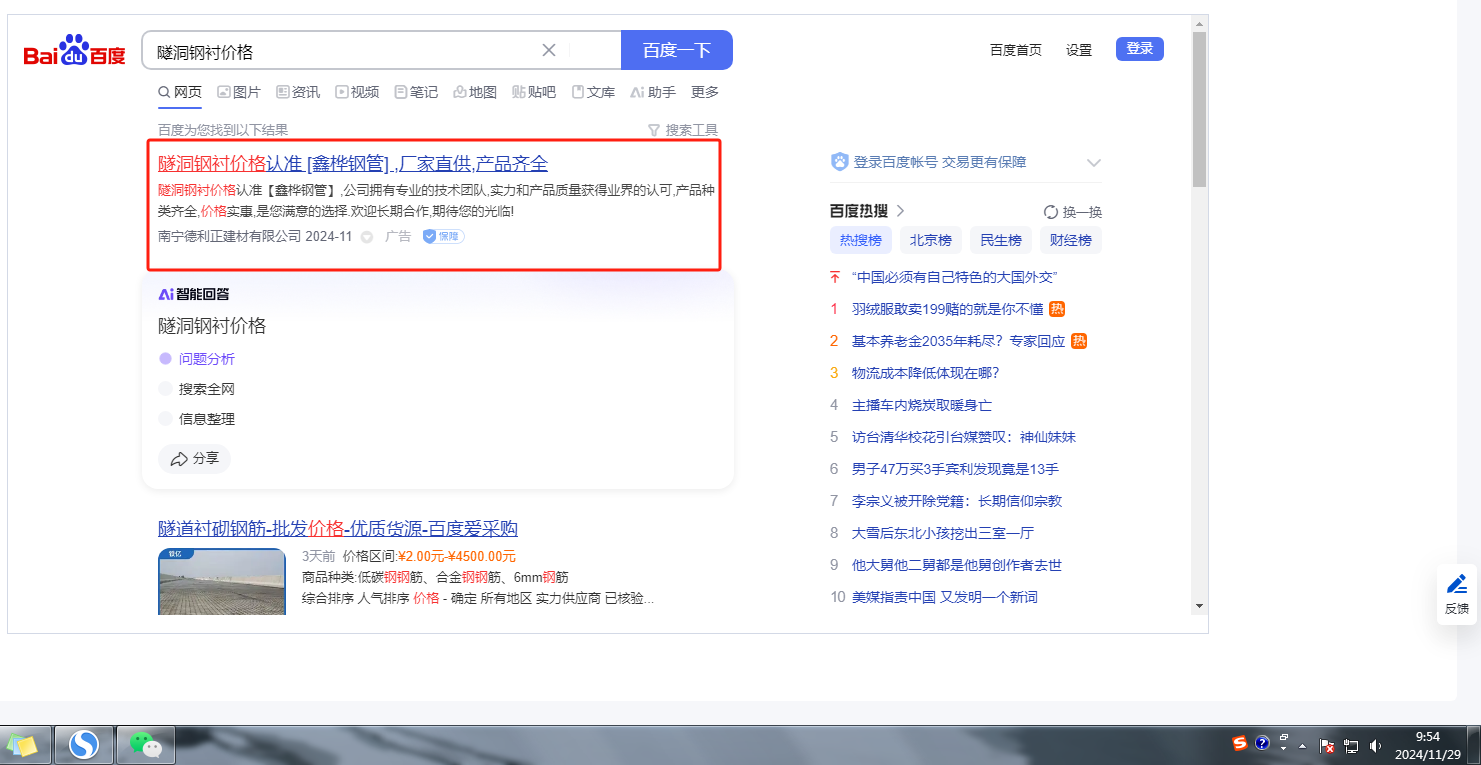Screen dimensions: 1481x765
Task: Switch to the 图片 tab
Action: (x=239, y=92)
